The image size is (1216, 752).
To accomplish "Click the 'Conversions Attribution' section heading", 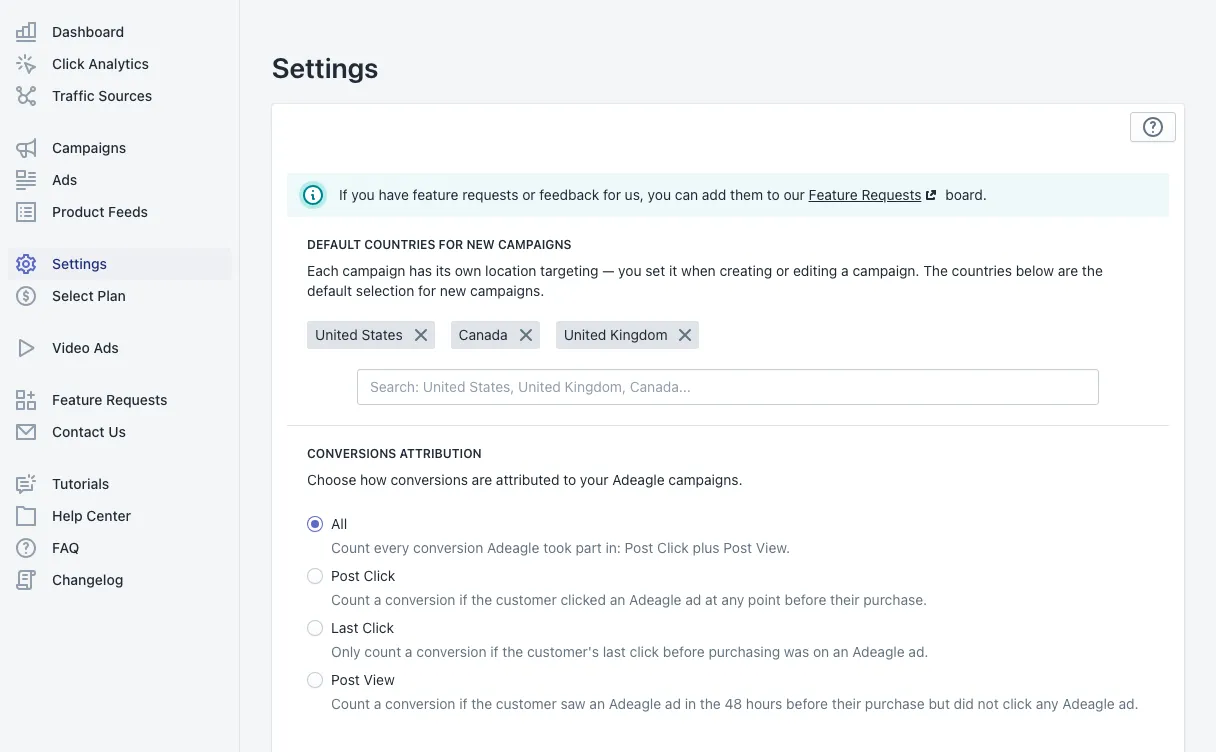I will (394, 454).
